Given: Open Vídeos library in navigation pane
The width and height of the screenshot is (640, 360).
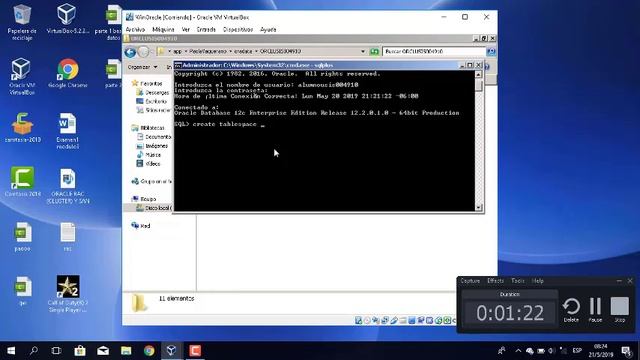Looking at the screenshot, I should (149, 164).
